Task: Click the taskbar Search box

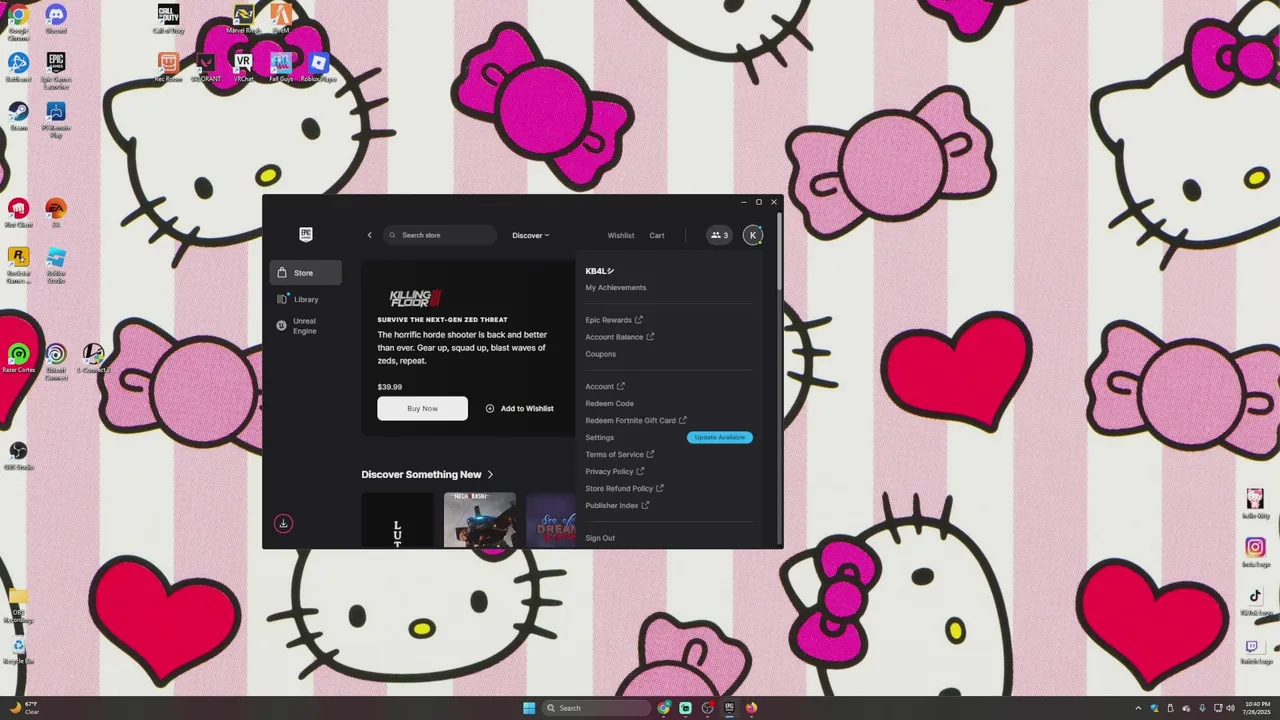Action: coord(596,708)
